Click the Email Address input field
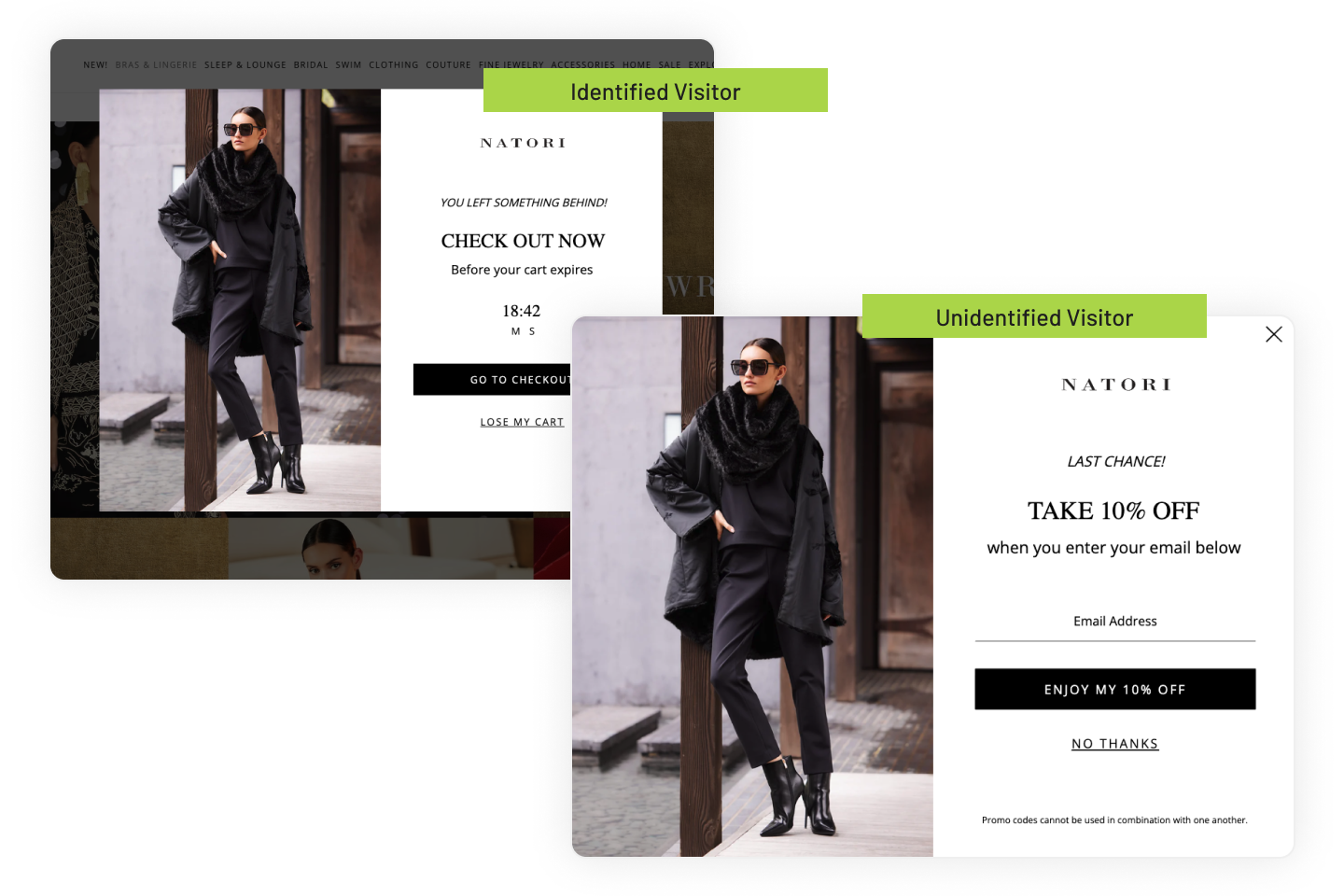Screen dimensions: 1344x896 1114,623
